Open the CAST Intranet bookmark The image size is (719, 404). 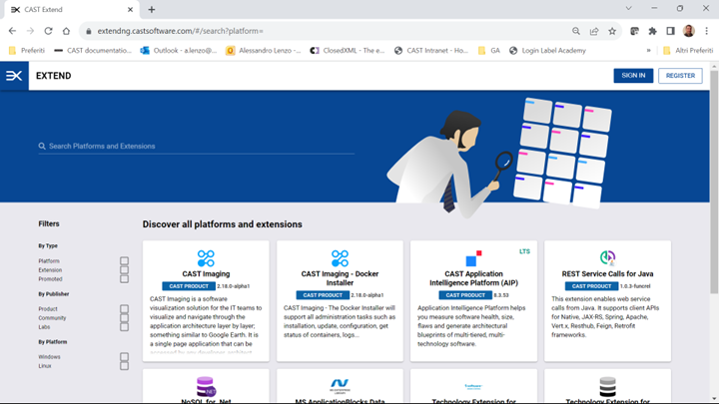431,50
